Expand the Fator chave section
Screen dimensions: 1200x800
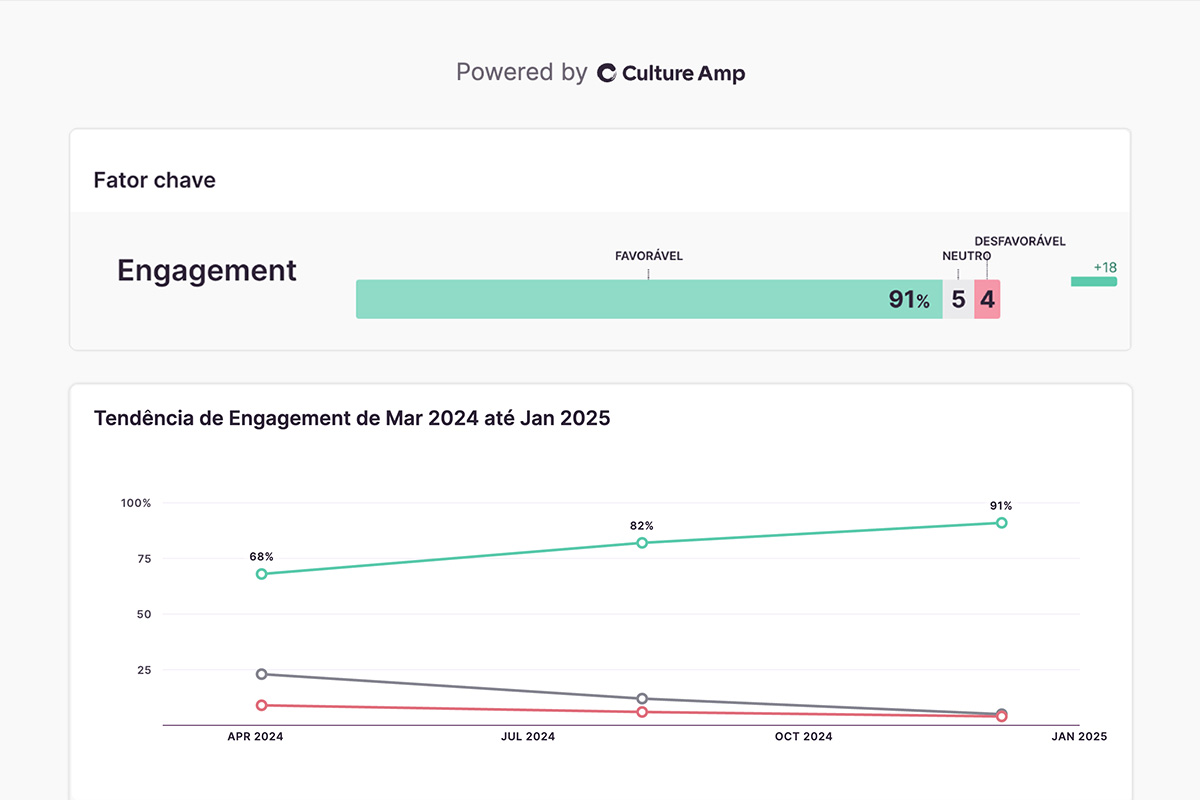click(x=154, y=180)
